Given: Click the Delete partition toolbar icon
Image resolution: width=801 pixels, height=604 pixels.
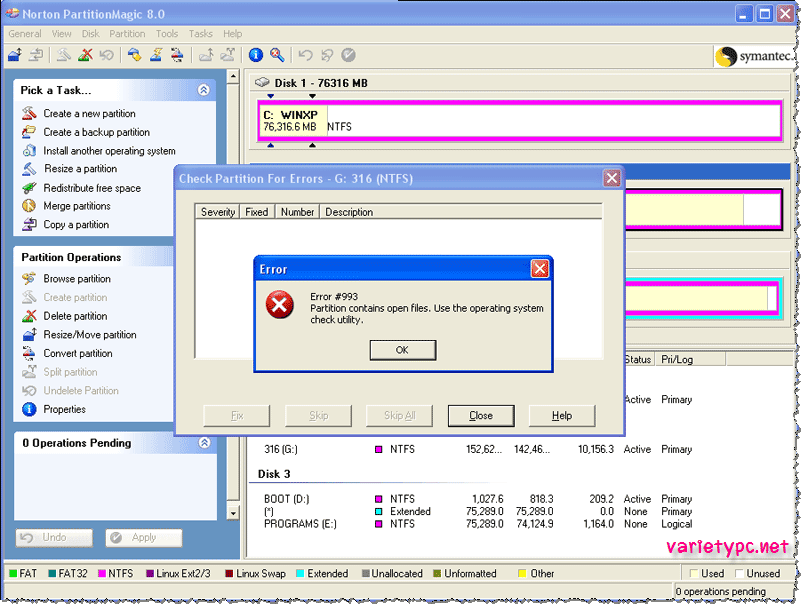Looking at the screenshot, I should click(x=85, y=55).
